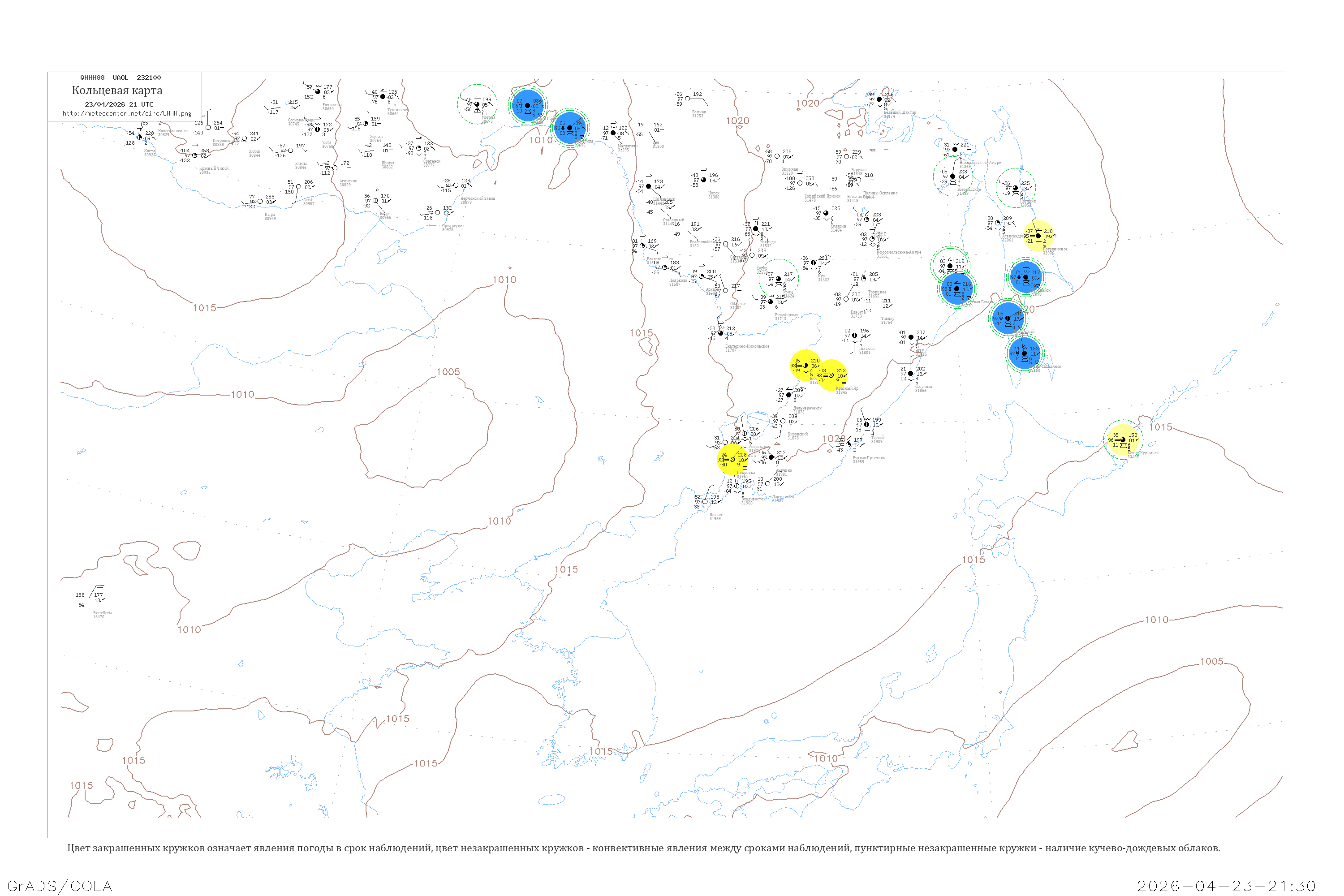Click the 2026-04-23-21:30 timestamp
1344x896 pixels.
(1226, 886)
